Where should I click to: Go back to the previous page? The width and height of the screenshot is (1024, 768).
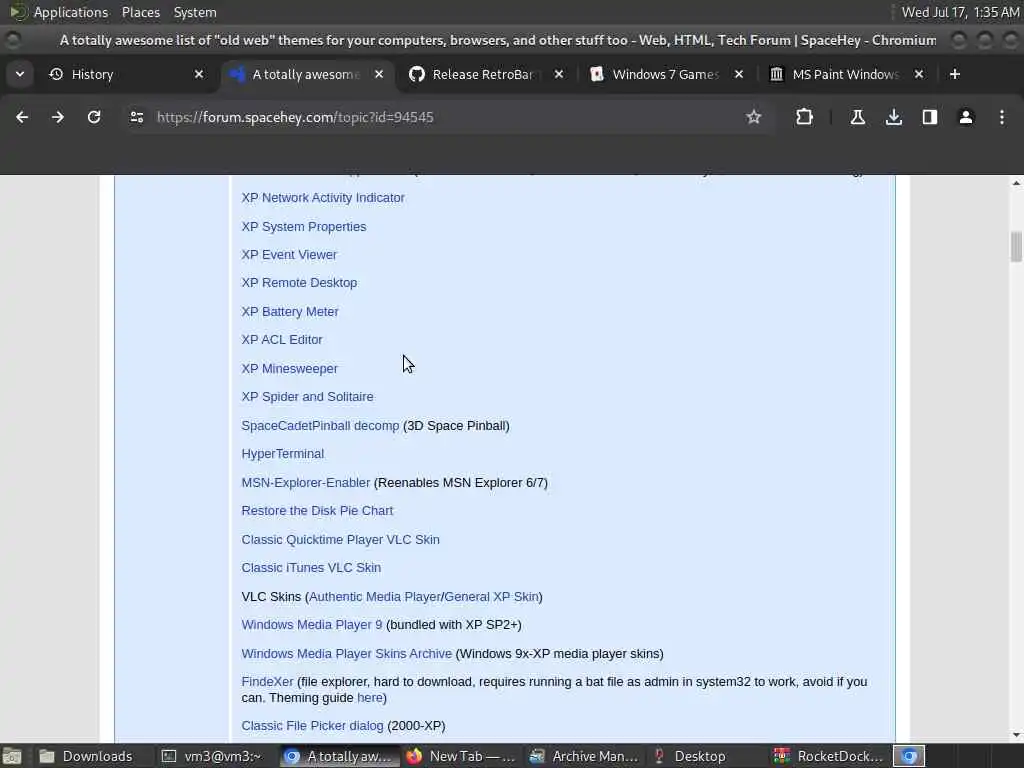[x=22, y=117]
